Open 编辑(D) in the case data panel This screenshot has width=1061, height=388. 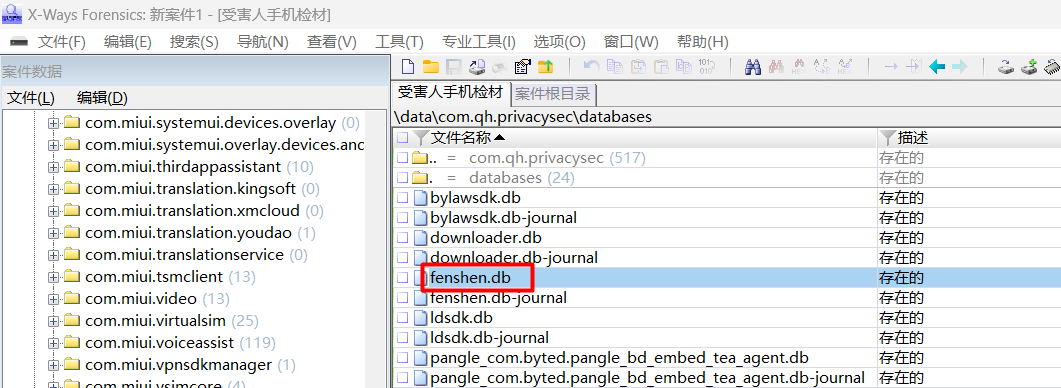102,98
